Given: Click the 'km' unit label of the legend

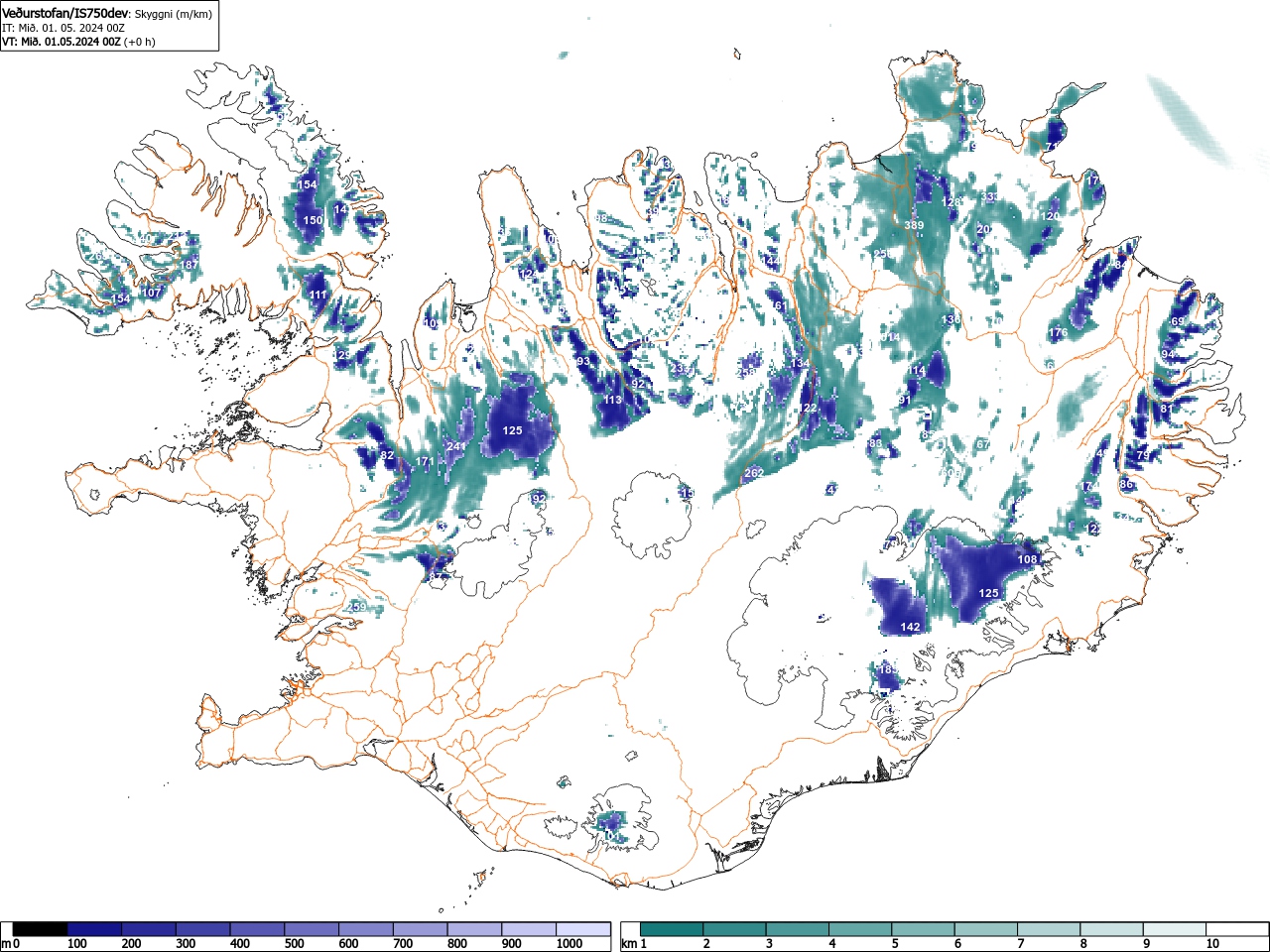Looking at the screenshot, I should tap(628, 944).
